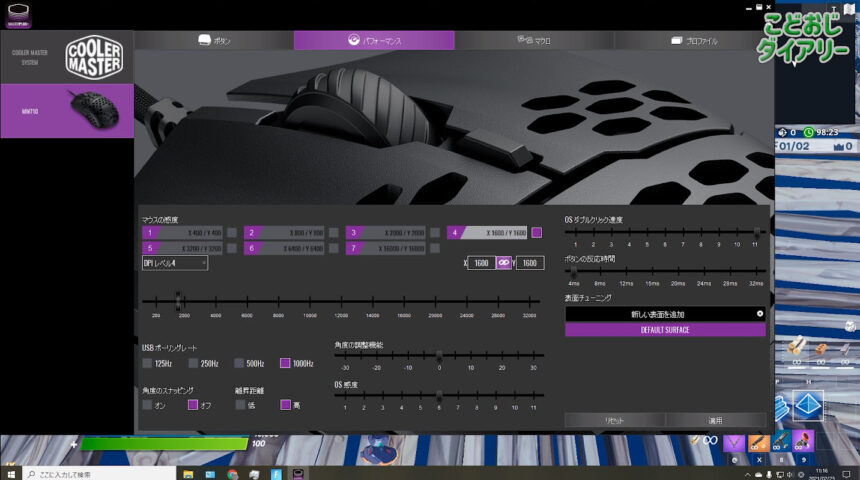The width and height of the screenshot is (860, 480).
Task: Open the Windows Start menu
Action: [x=10, y=473]
